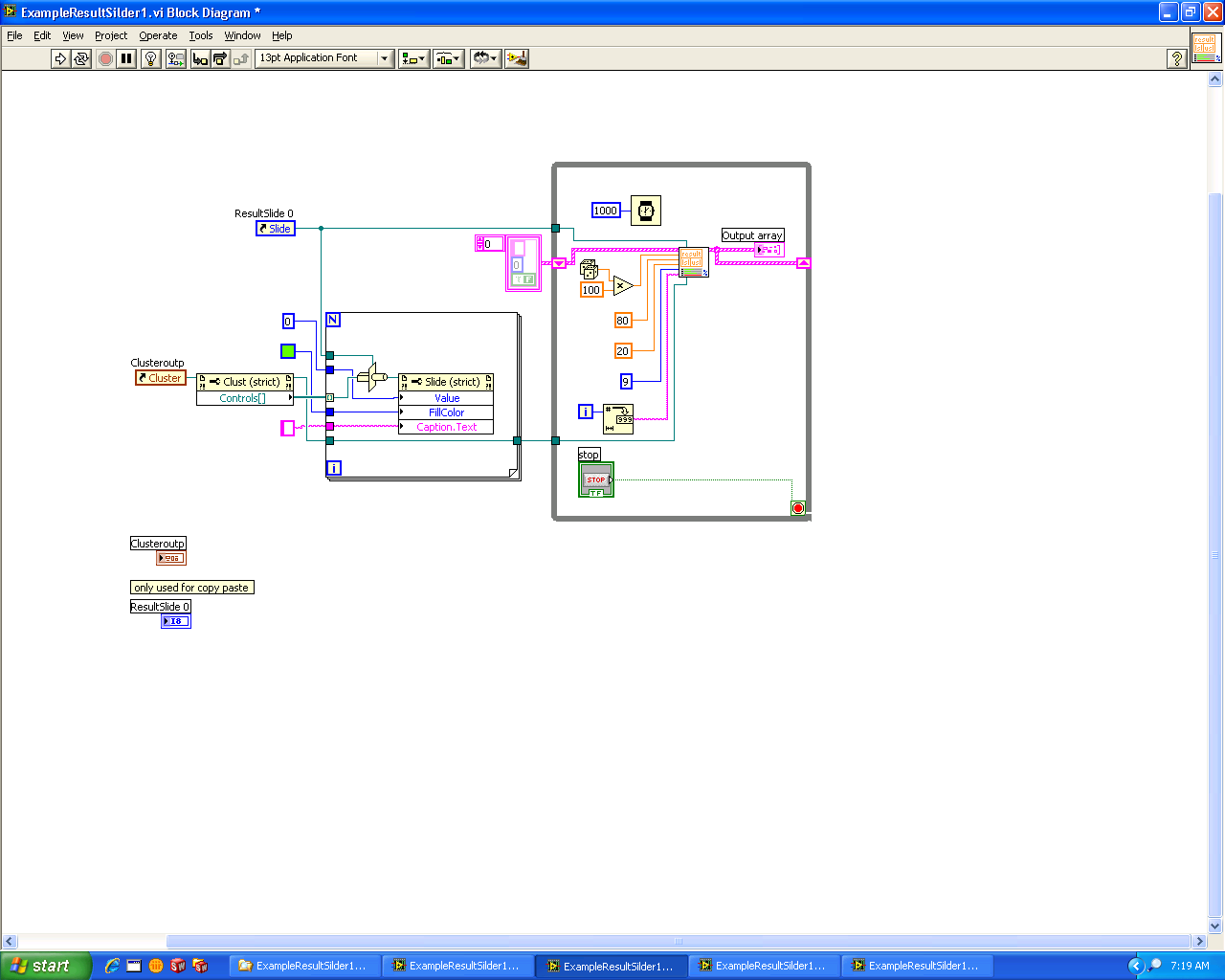Screen dimensions: 1225x980
Task: Open the Reorder dropdown in toolbar
Action: pyautogui.click(x=485, y=58)
